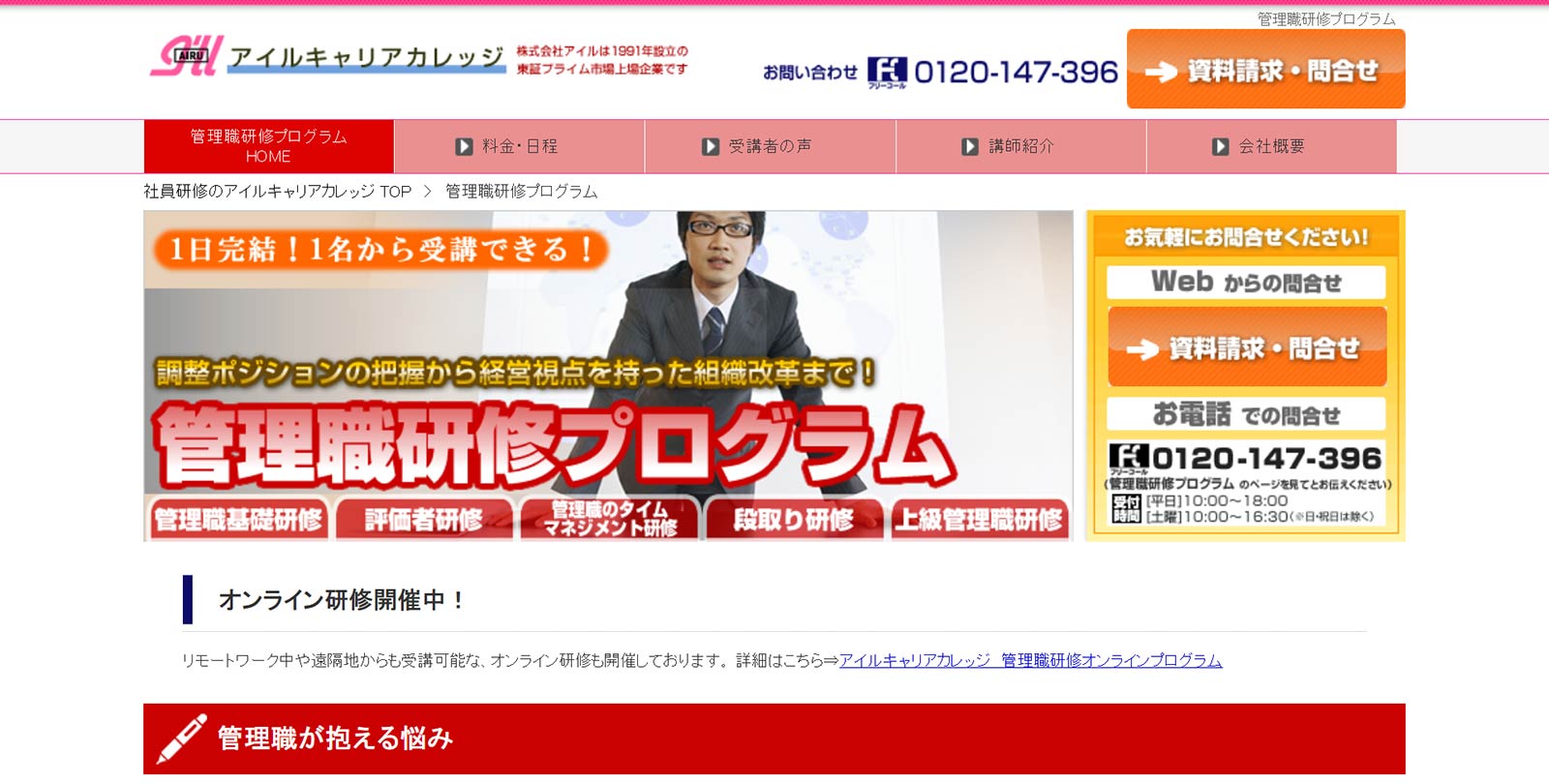1549x784 pixels.
Task: Click the お電話 での問合せ label
Action: click(1246, 414)
